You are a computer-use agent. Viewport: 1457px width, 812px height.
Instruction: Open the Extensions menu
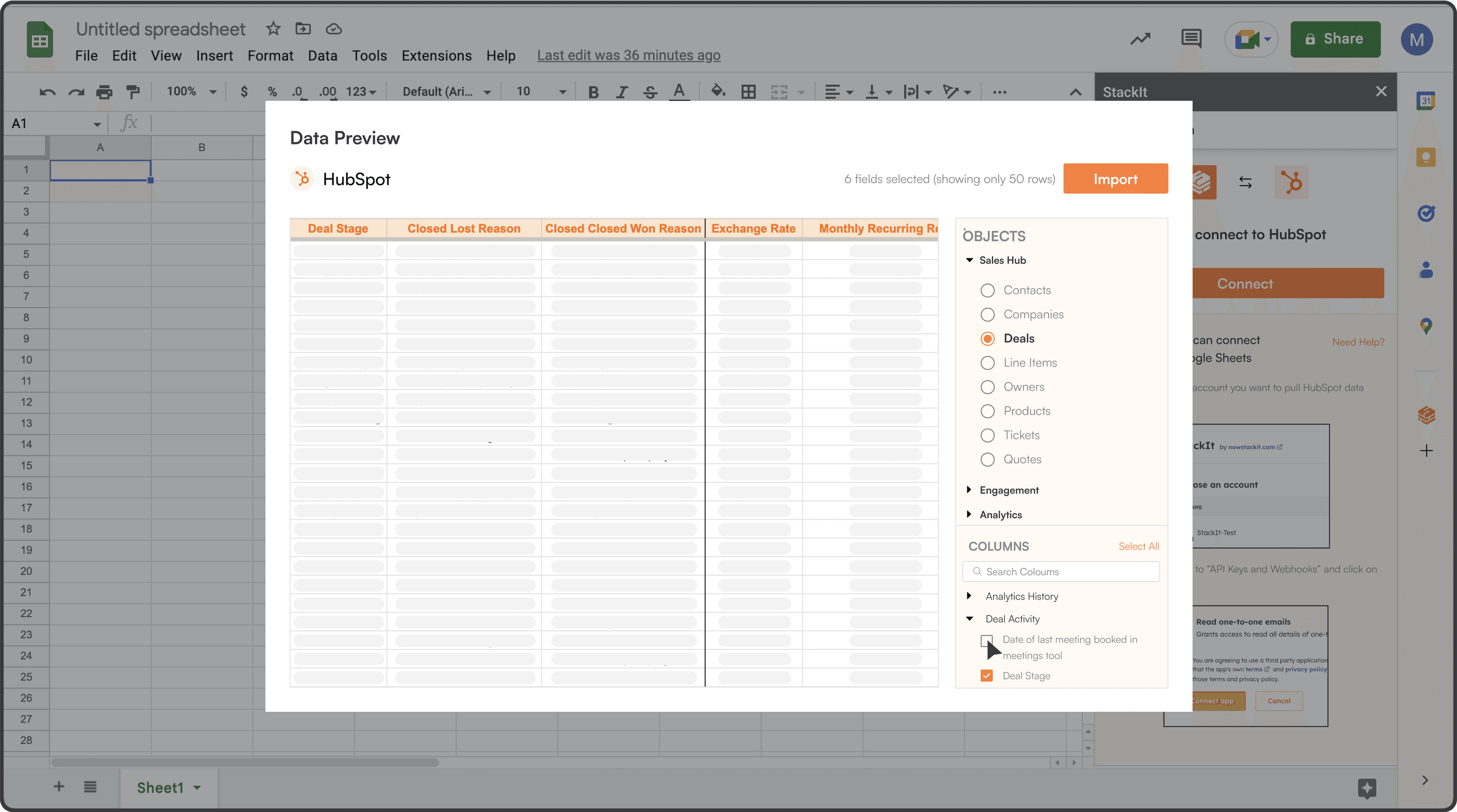(x=436, y=55)
